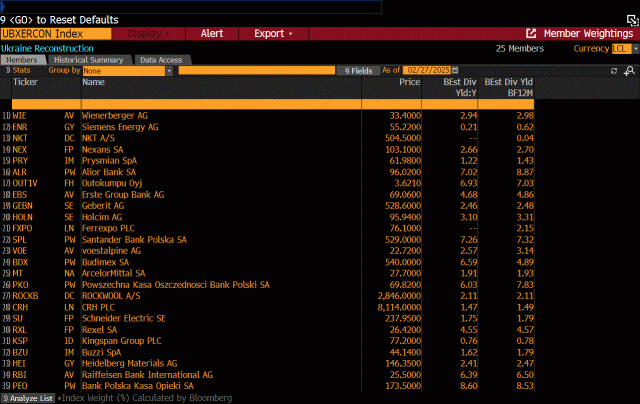Select the NKT A/S row
The width and height of the screenshot is (640, 404).
(x=267, y=138)
